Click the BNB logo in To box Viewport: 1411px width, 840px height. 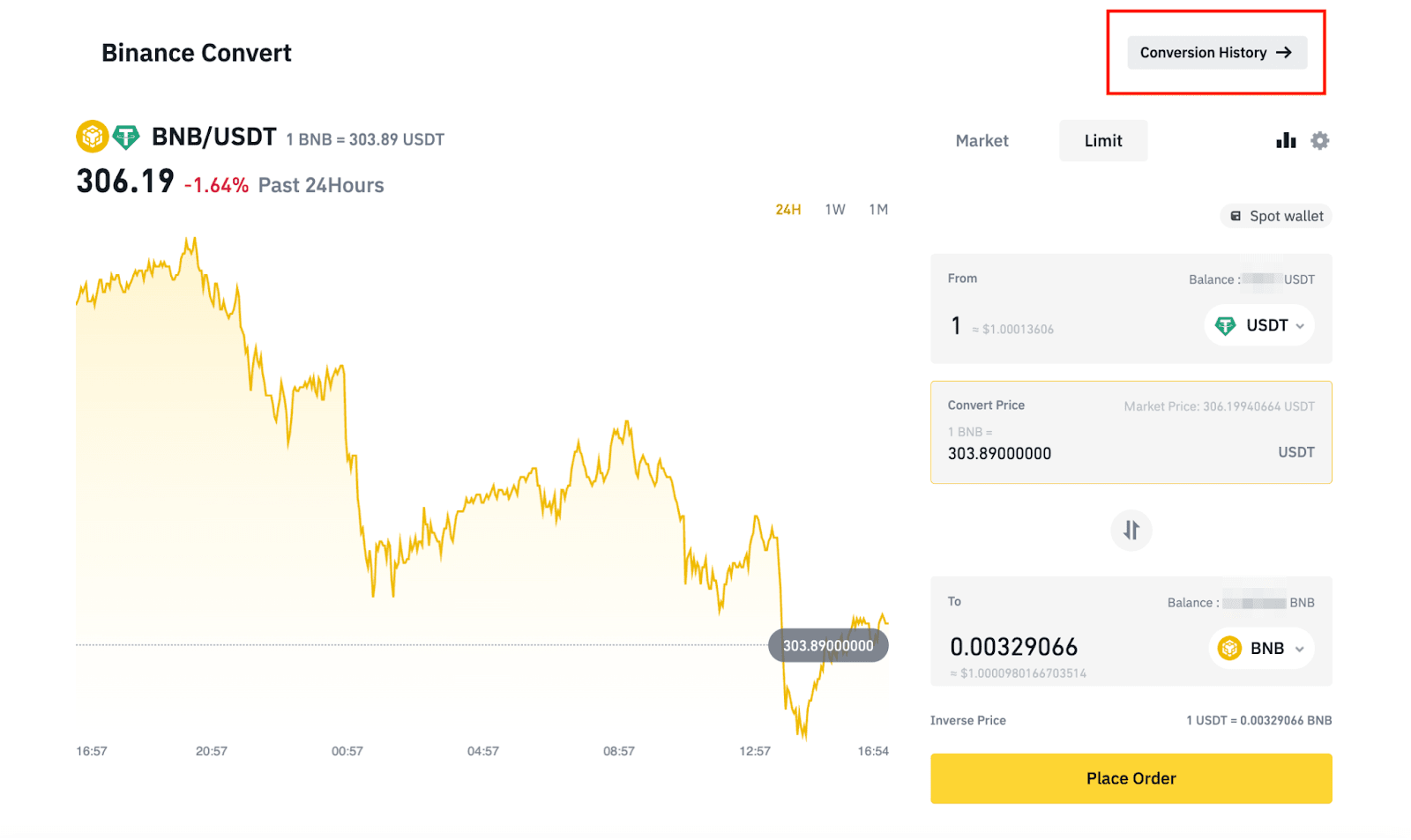click(x=1229, y=649)
